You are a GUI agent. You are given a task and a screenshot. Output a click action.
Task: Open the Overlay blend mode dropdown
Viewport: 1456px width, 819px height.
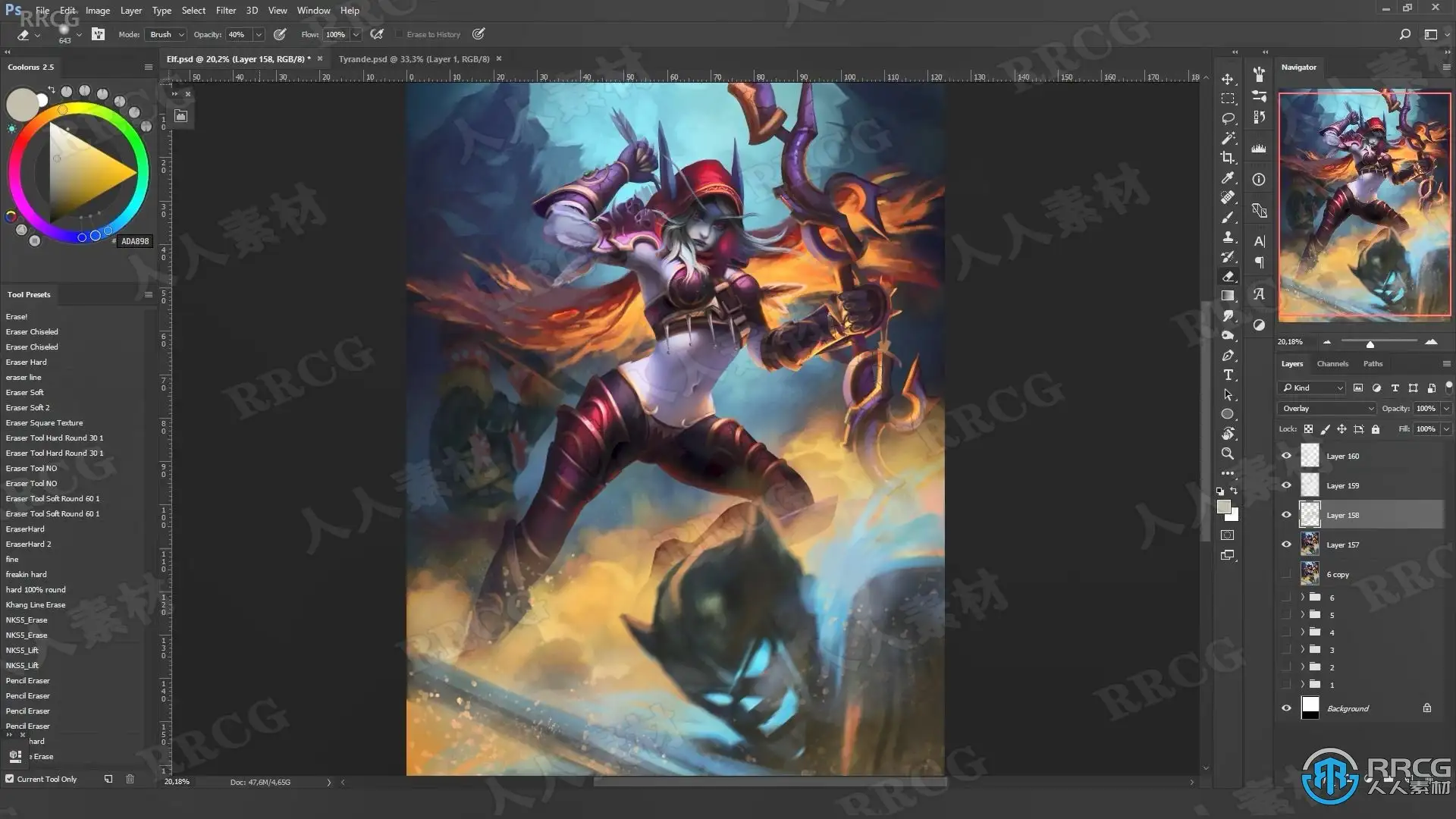(1327, 408)
